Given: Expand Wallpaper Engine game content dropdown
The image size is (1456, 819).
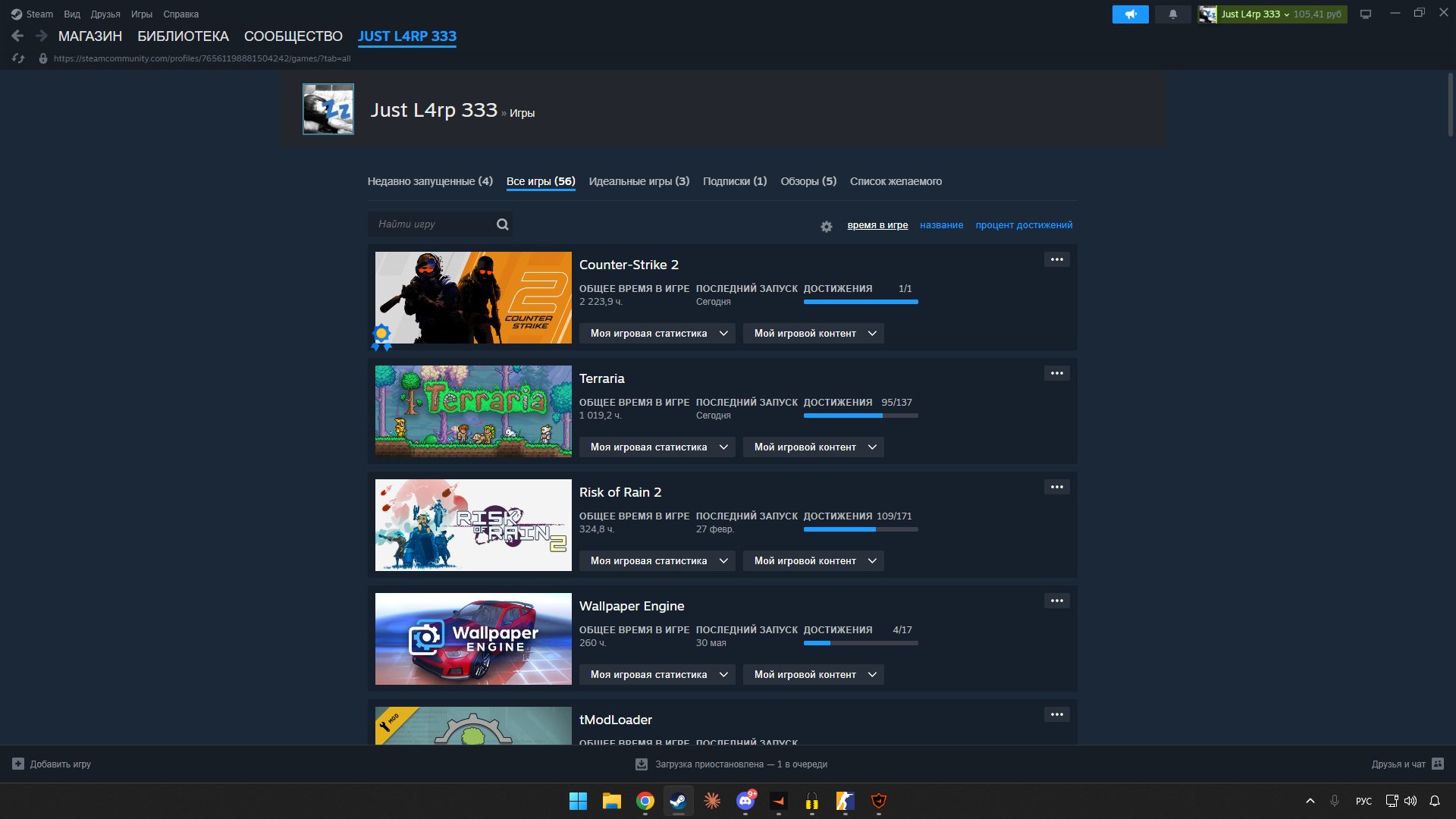Looking at the screenshot, I should [813, 675].
